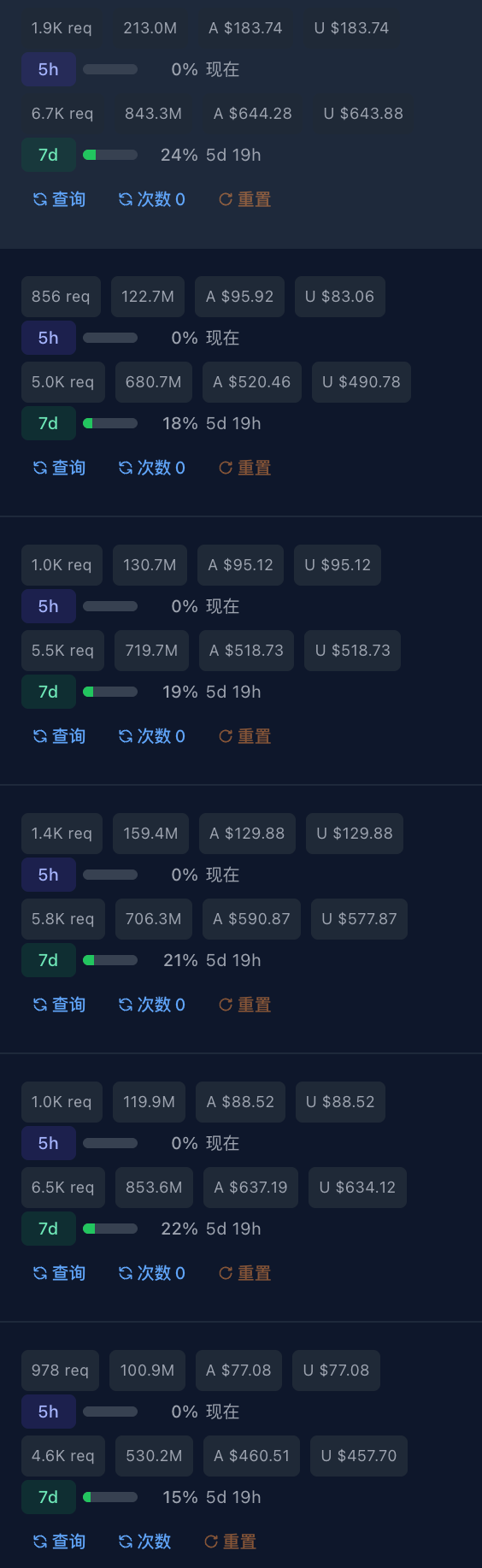The width and height of the screenshot is (482, 1568).
Task: Click 查询 refresh icon in the 22% usage card
Action: 39,1273
